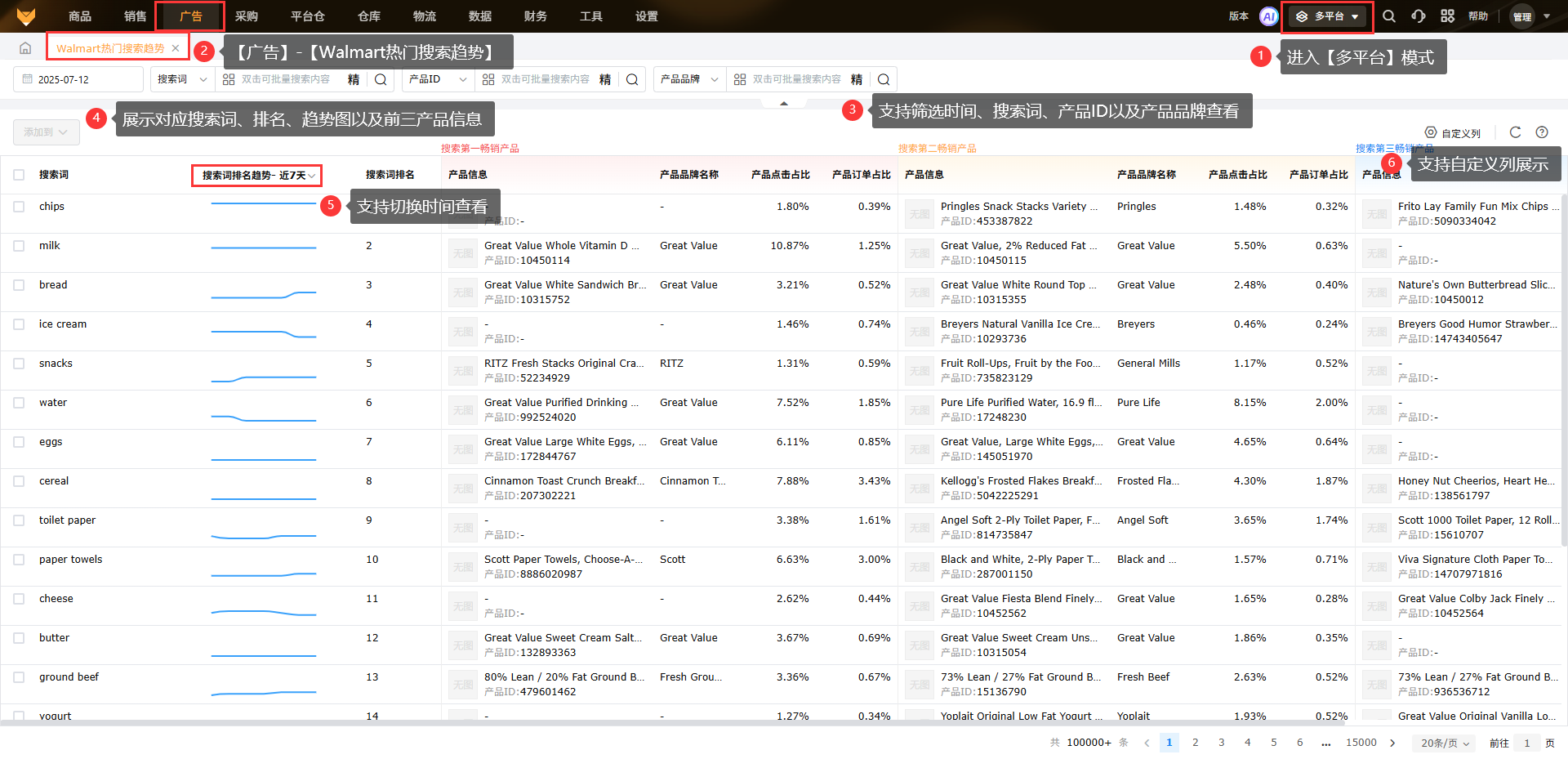Click the 产品品牌 search magnifier icon
This screenshot has width=1568, height=759.
(884, 79)
